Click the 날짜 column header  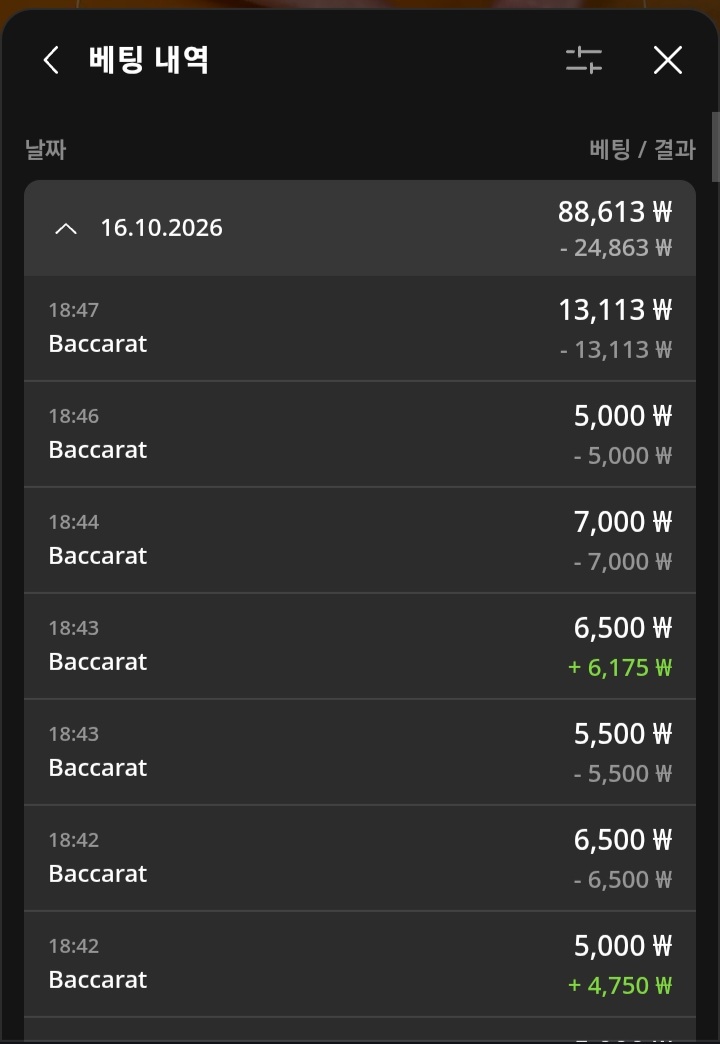45,149
